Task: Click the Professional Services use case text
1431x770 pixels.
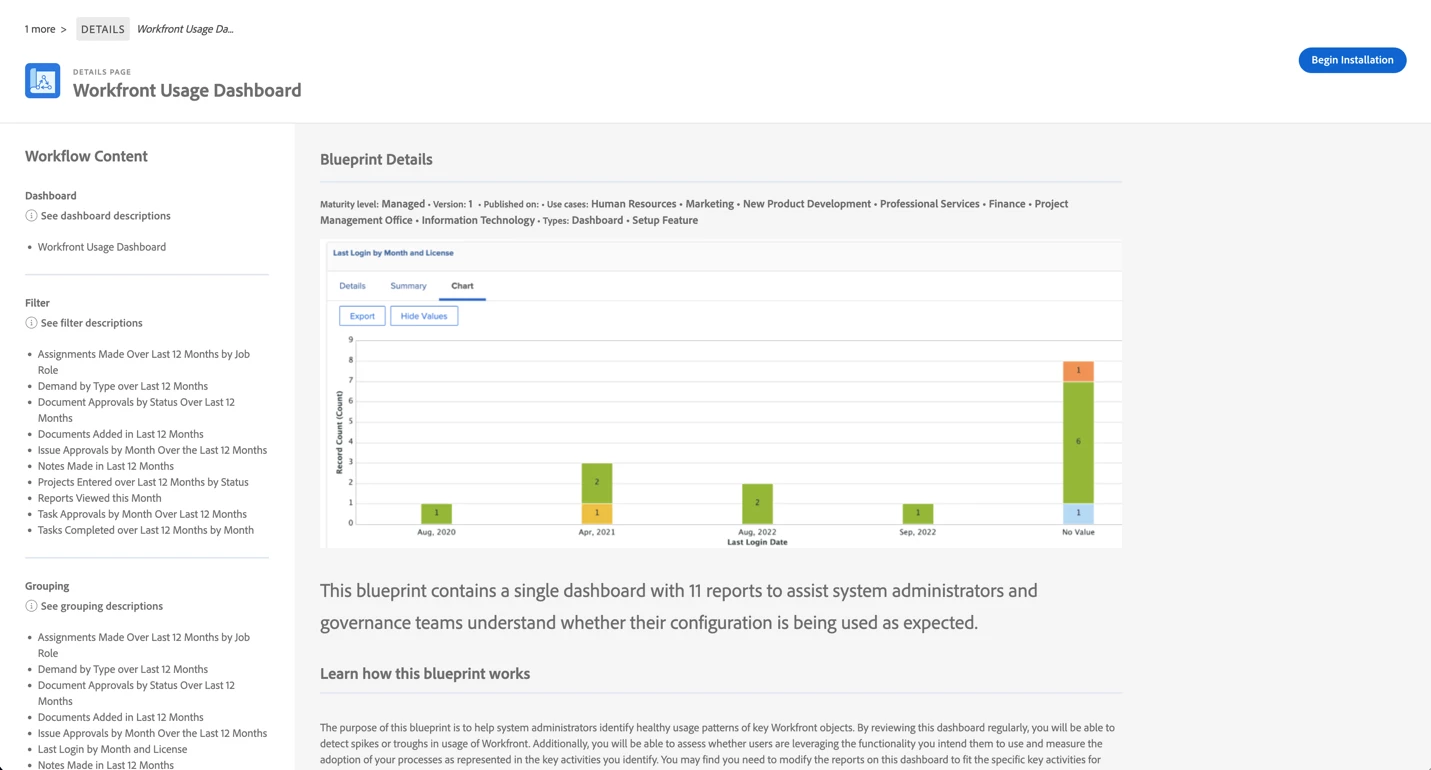Action: click(x=930, y=204)
